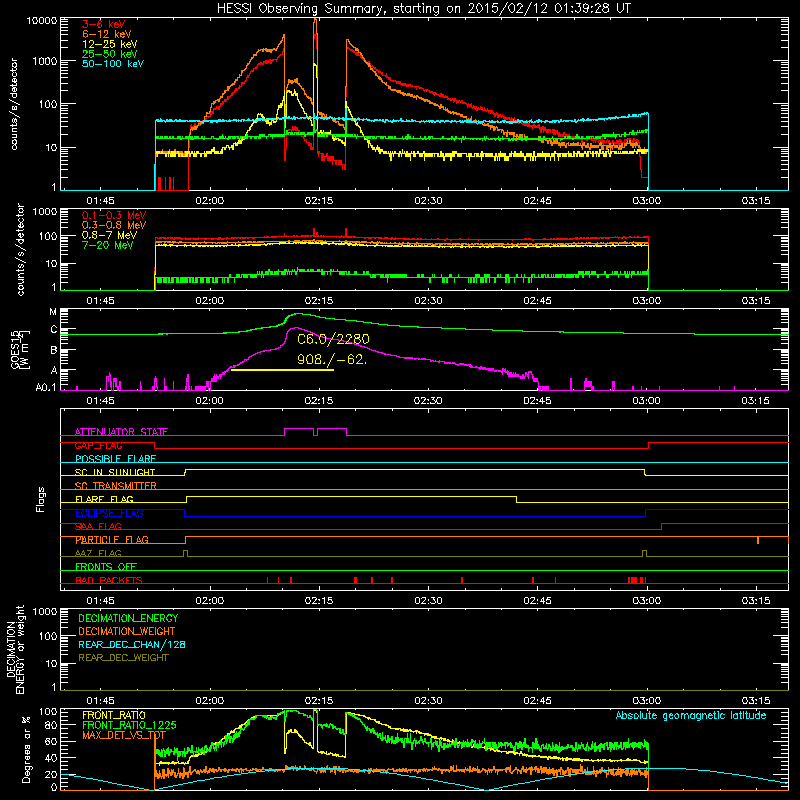Click the GAP_FLAG label
Viewport: 800px width, 800px height.
[98, 445]
